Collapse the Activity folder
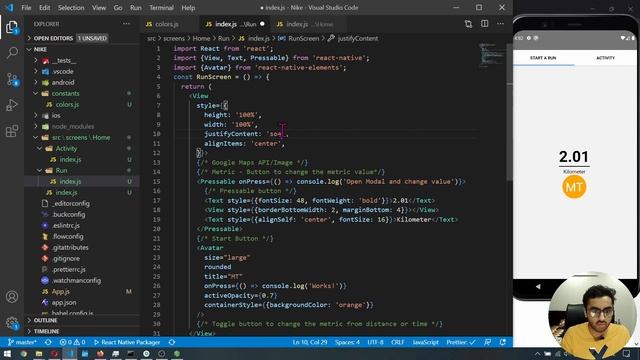640x360 pixels. 40,149
